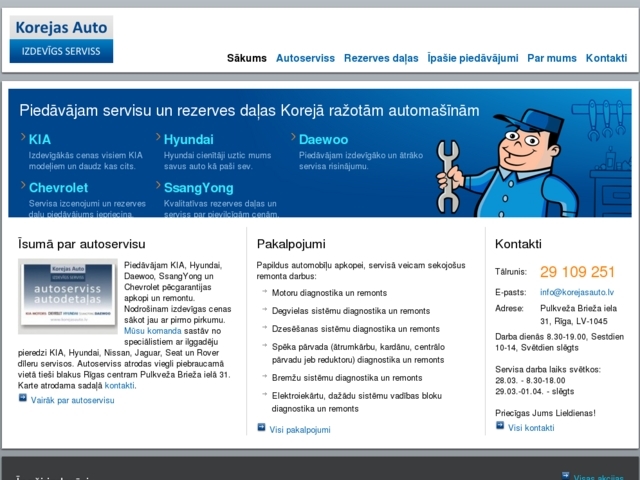Follow the Mūsu komanda link

point(153,331)
